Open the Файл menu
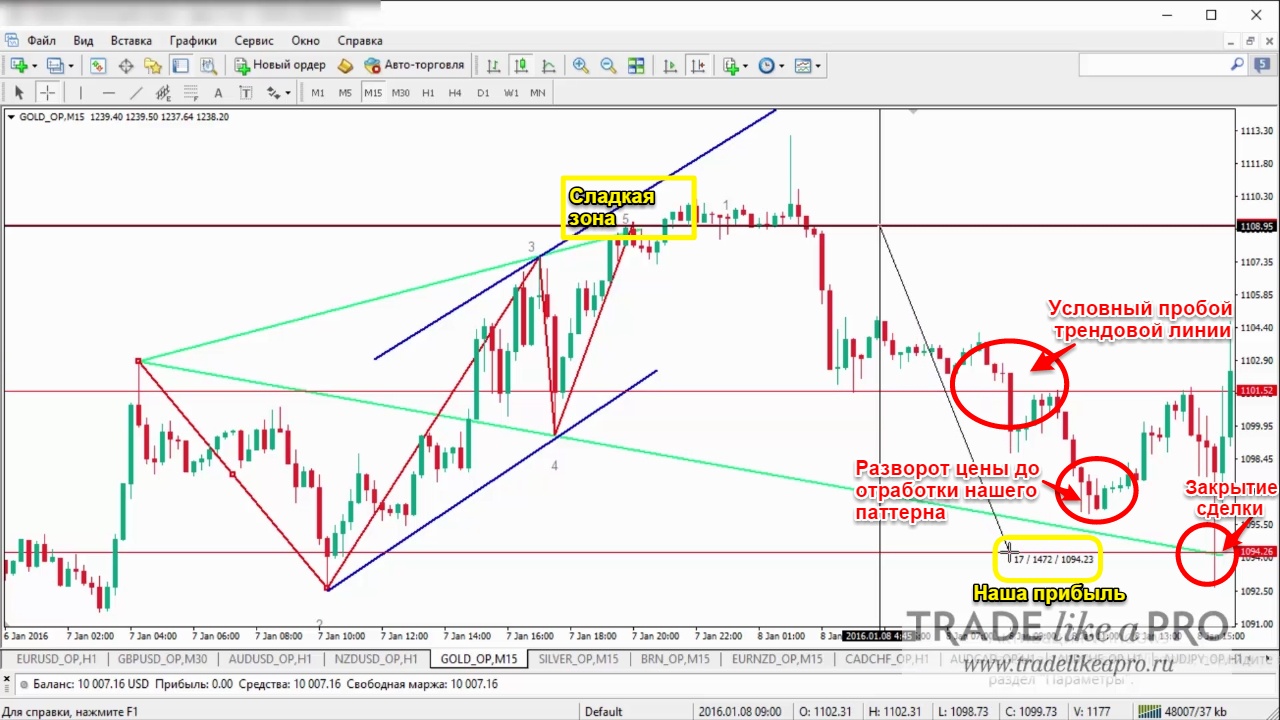 41,41
